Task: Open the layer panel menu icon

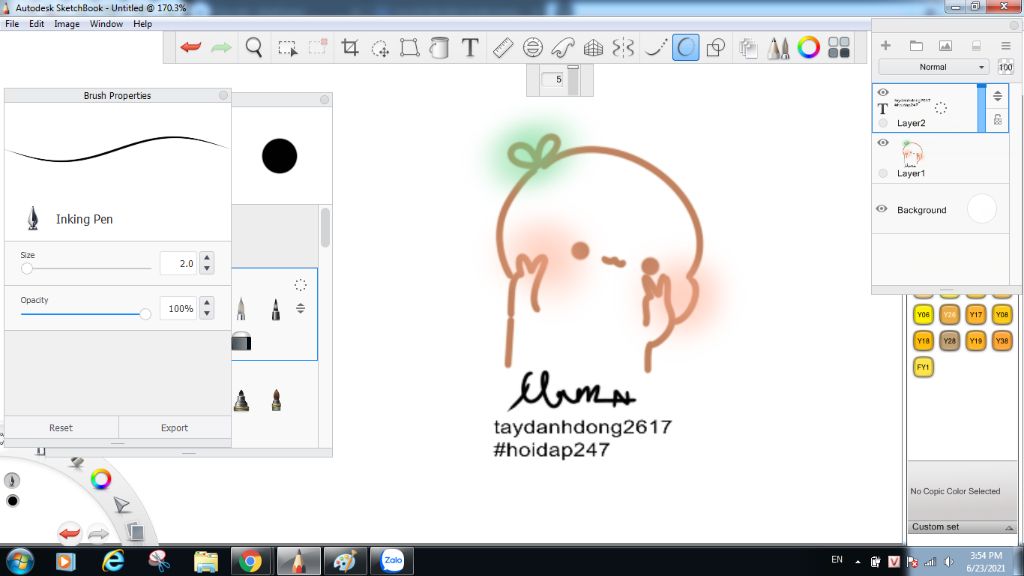Action: tap(1006, 45)
